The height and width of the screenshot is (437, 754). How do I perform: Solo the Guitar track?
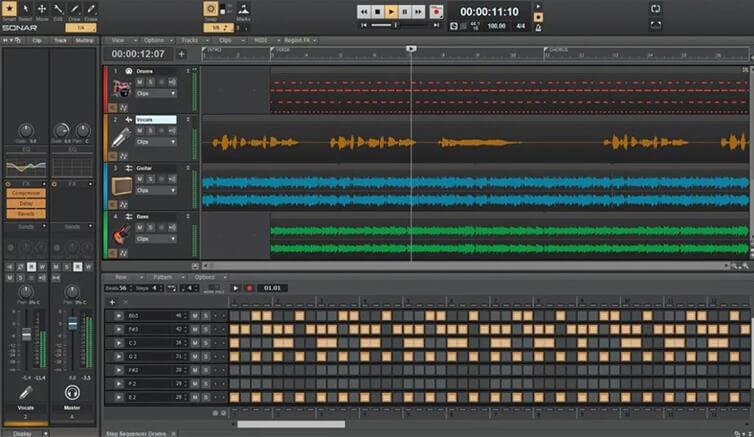coord(150,179)
